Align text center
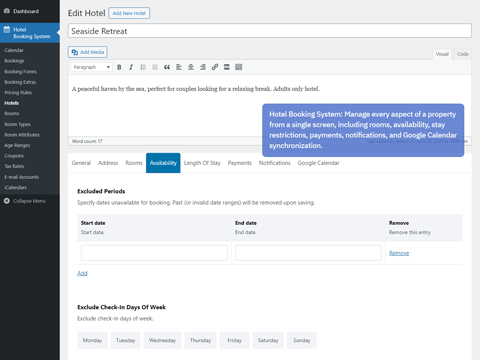The height and width of the screenshot is (360, 480). 191,67
